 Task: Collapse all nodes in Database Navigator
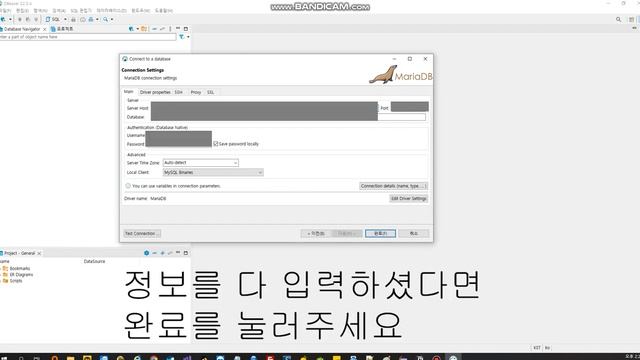(x=154, y=29)
